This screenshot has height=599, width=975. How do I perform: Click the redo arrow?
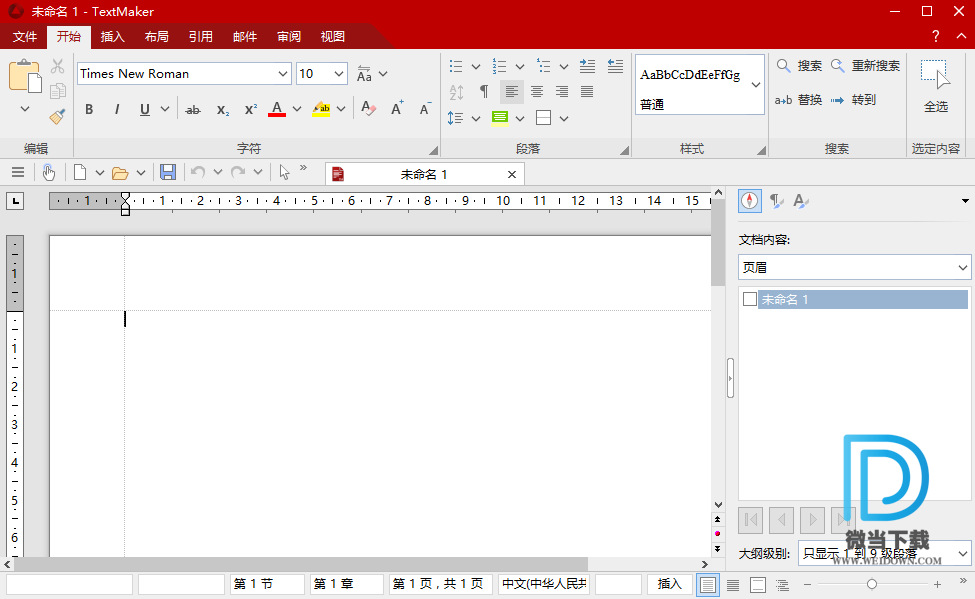(x=238, y=172)
